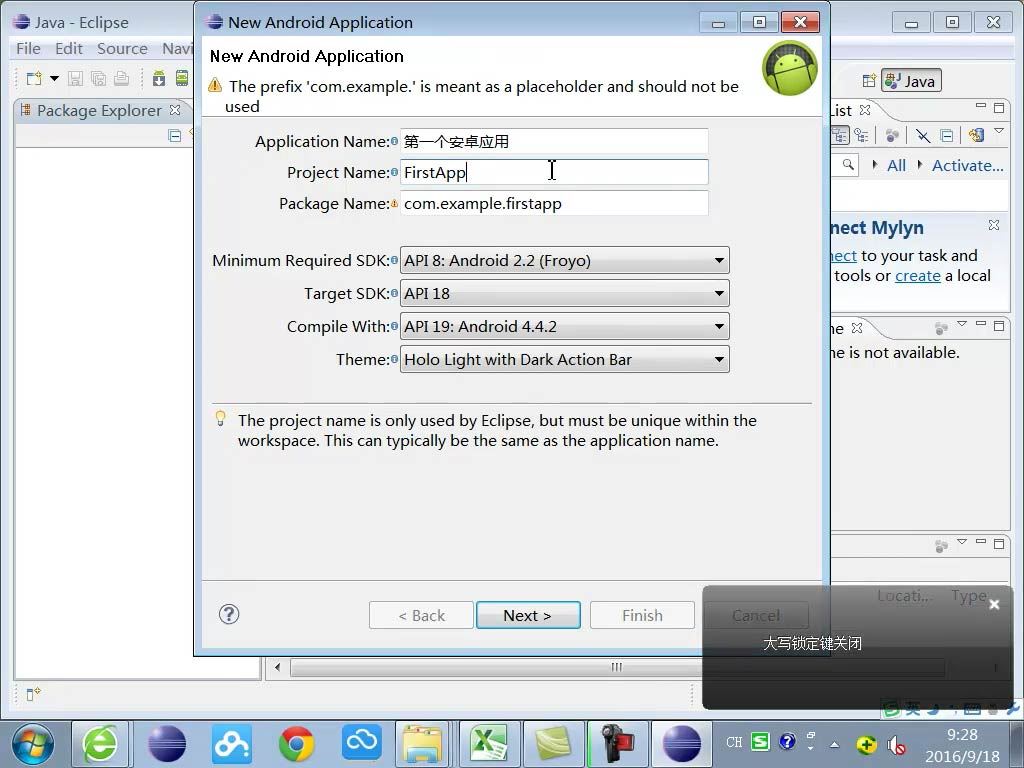Click the CH language indicator
Image resolution: width=1024 pixels, height=768 pixels.
pos(734,742)
